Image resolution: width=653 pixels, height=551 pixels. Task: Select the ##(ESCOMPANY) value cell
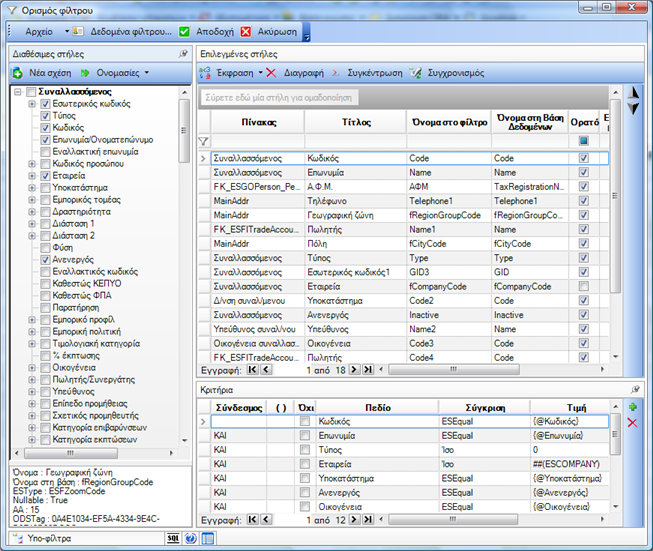click(569, 464)
